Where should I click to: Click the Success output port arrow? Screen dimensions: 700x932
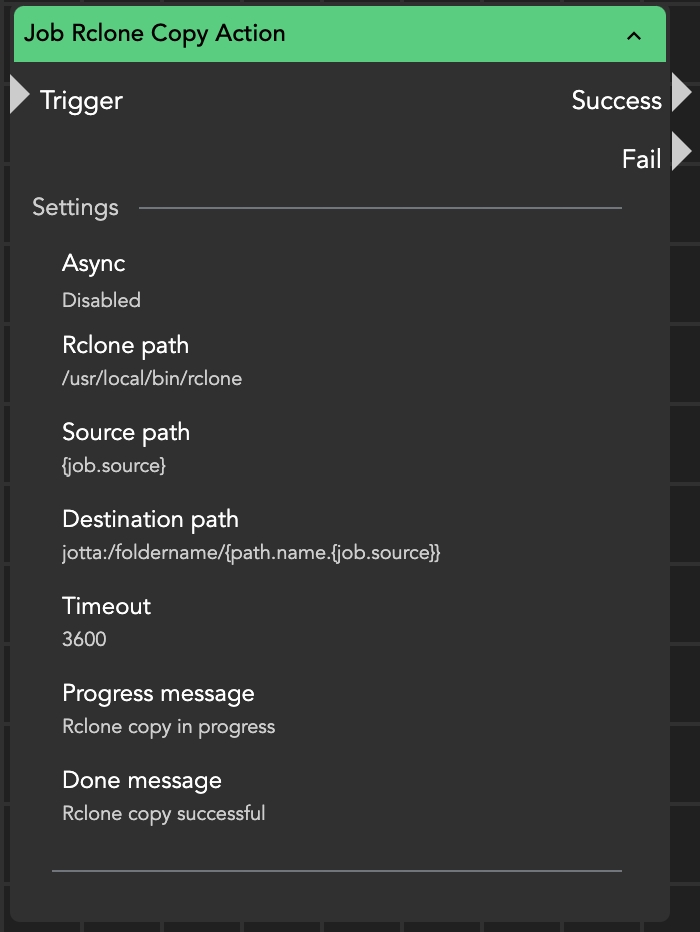(681, 93)
